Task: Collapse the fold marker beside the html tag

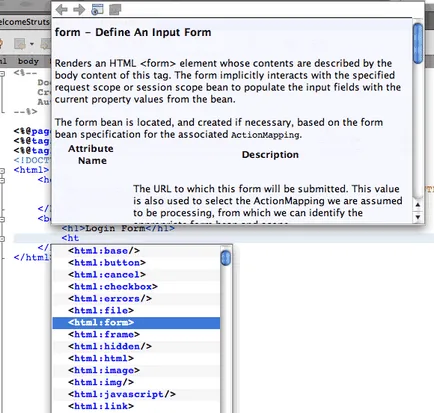Action: (x=2, y=171)
